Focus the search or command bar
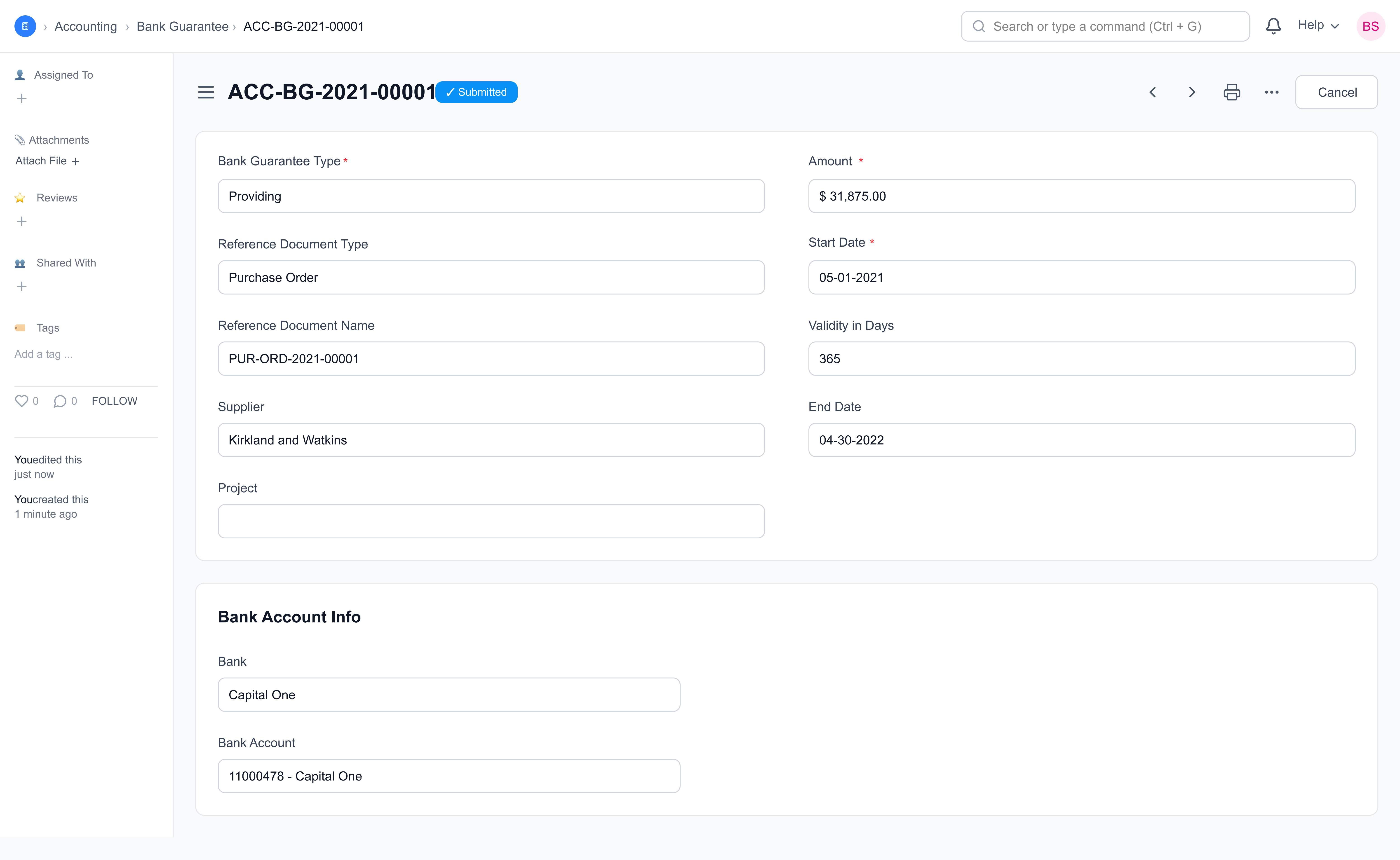Image resolution: width=1400 pixels, height=860 pixels. point(1105,26)
